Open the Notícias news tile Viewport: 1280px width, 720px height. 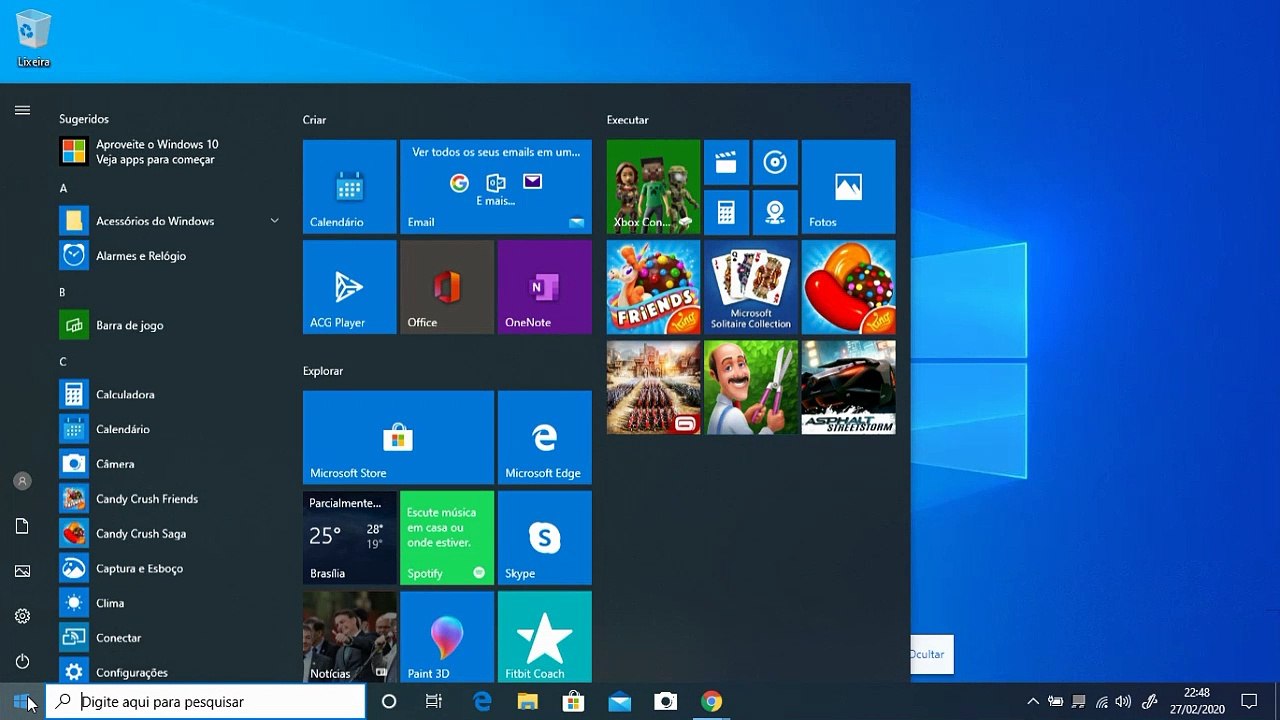pyautogui.click(x=349, y=636)
